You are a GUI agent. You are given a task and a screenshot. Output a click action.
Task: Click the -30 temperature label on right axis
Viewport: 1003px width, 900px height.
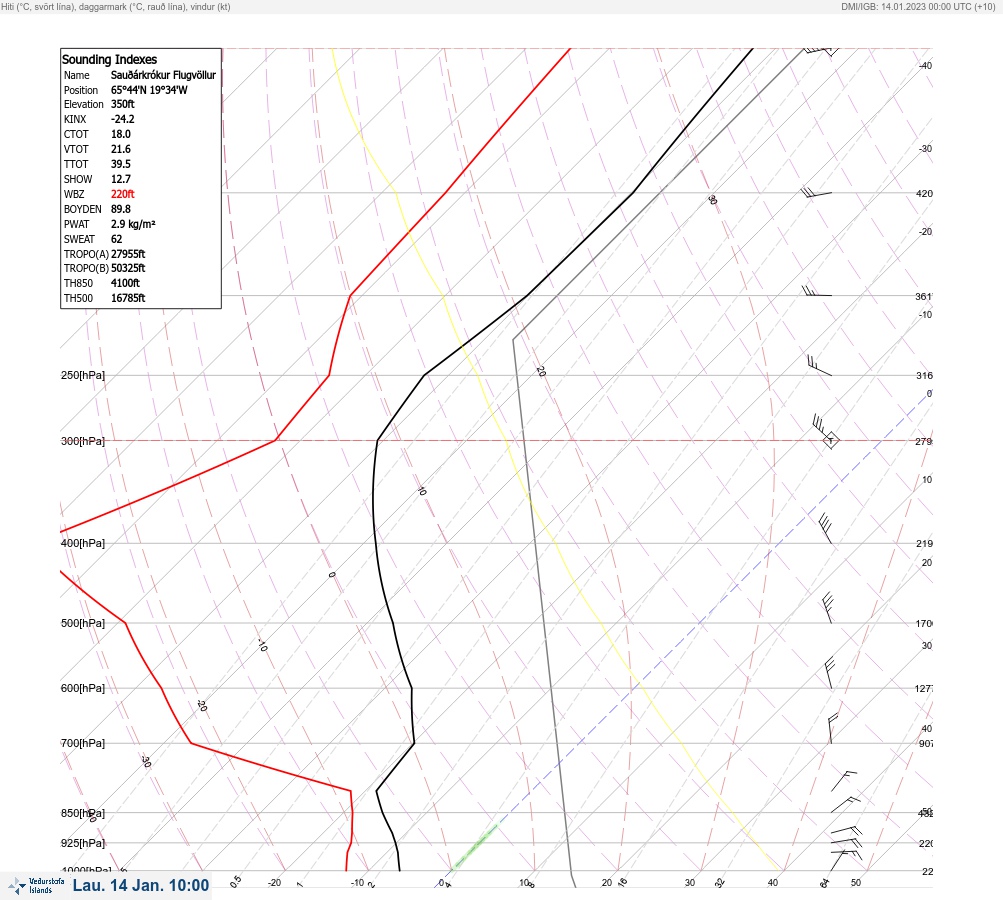[x=925, y=148]
